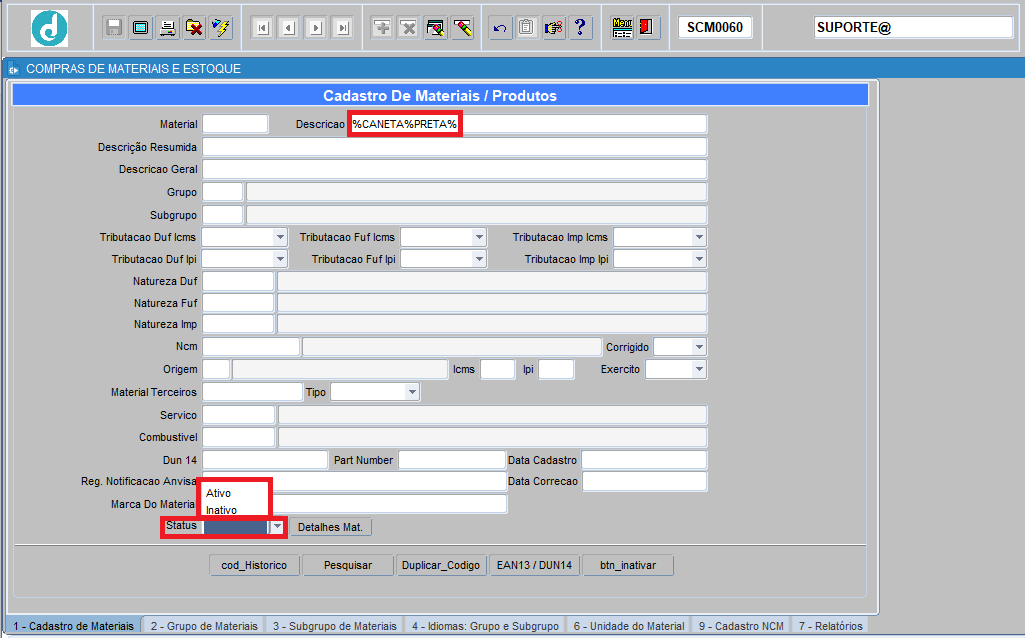The height and width of the screenshot is (639, 1025).
Task: Open the Exercito dropdown
Action: 699,369
